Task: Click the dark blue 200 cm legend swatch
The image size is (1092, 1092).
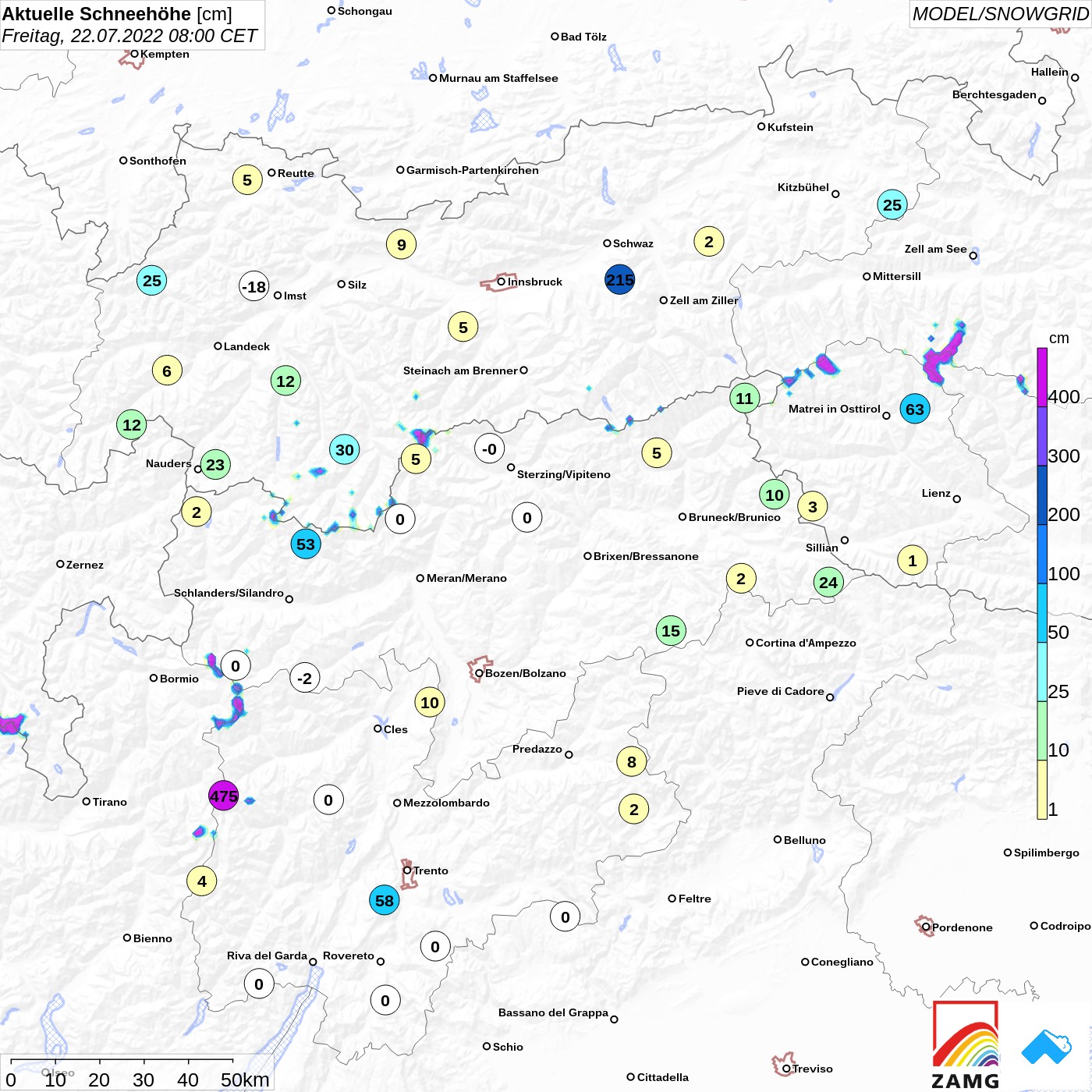Action: (1042, 495)
